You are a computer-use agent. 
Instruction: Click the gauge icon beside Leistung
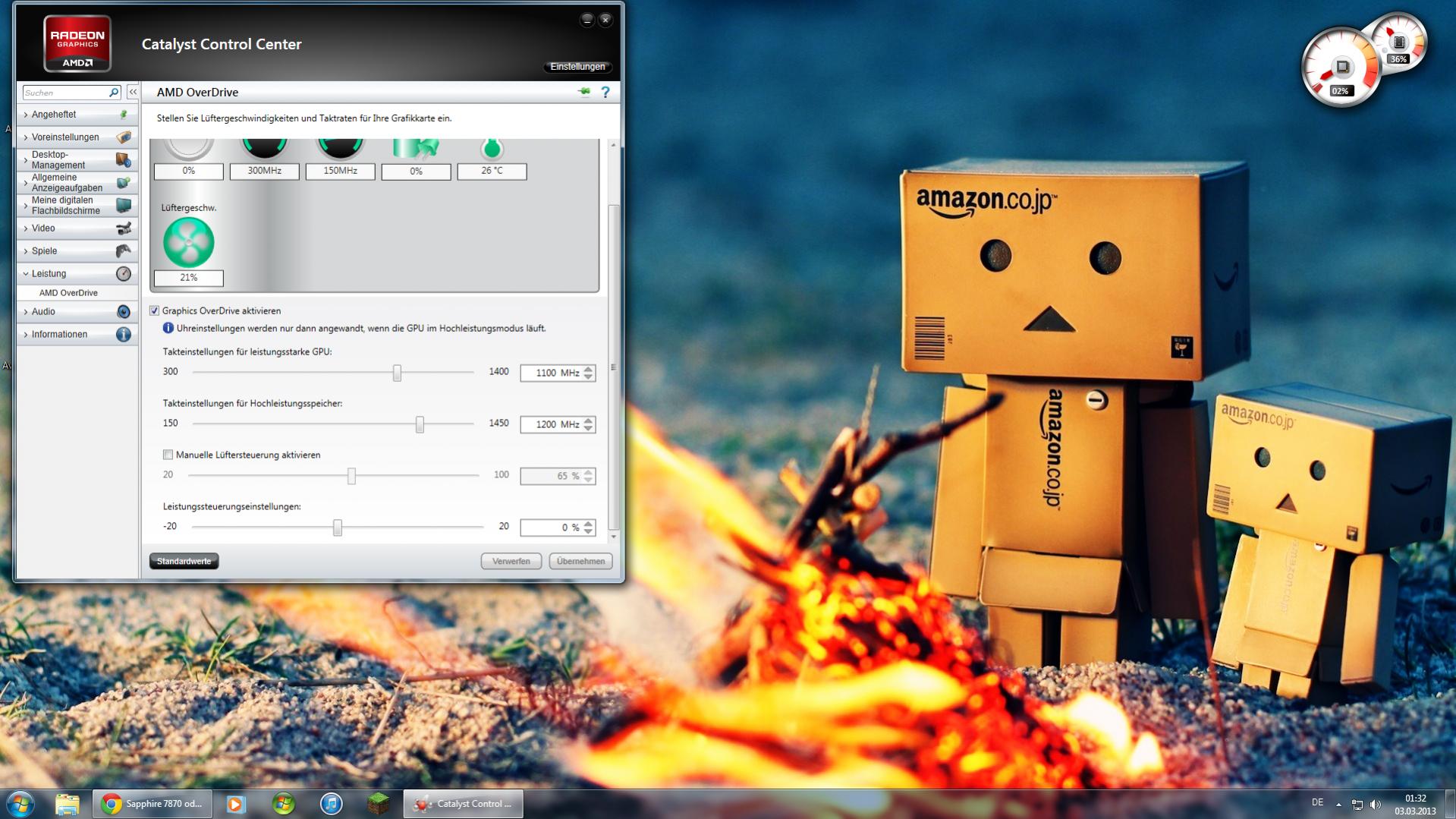pyautogui.click(x=124, y=274)
